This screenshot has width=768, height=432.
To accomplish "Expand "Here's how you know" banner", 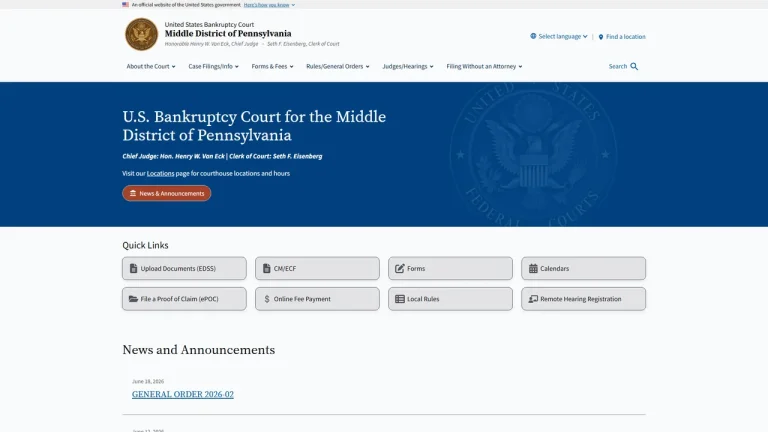I will [269, 4].
